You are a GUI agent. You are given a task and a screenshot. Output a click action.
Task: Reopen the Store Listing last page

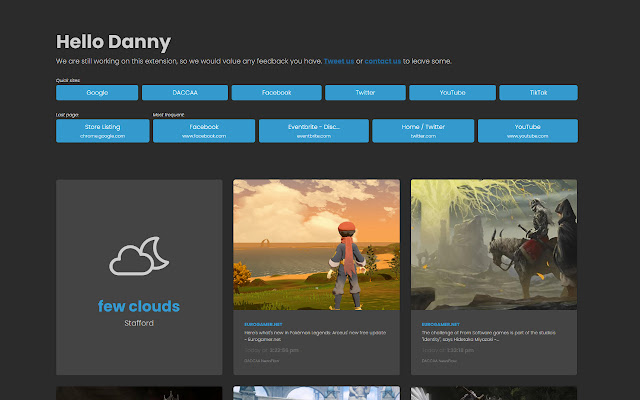click(102, 131)
